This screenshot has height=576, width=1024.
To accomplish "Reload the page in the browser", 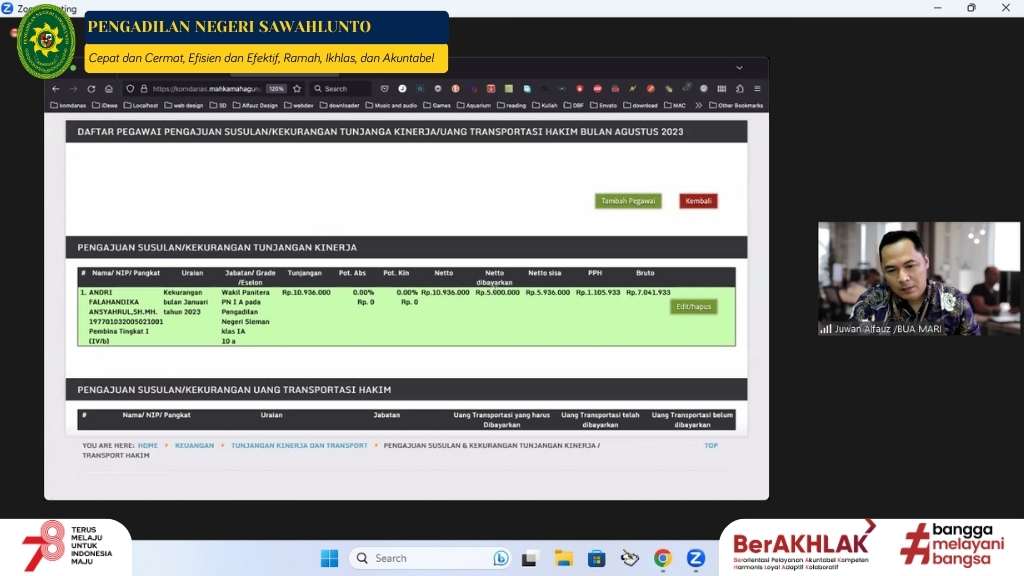I will coord(91,89).
